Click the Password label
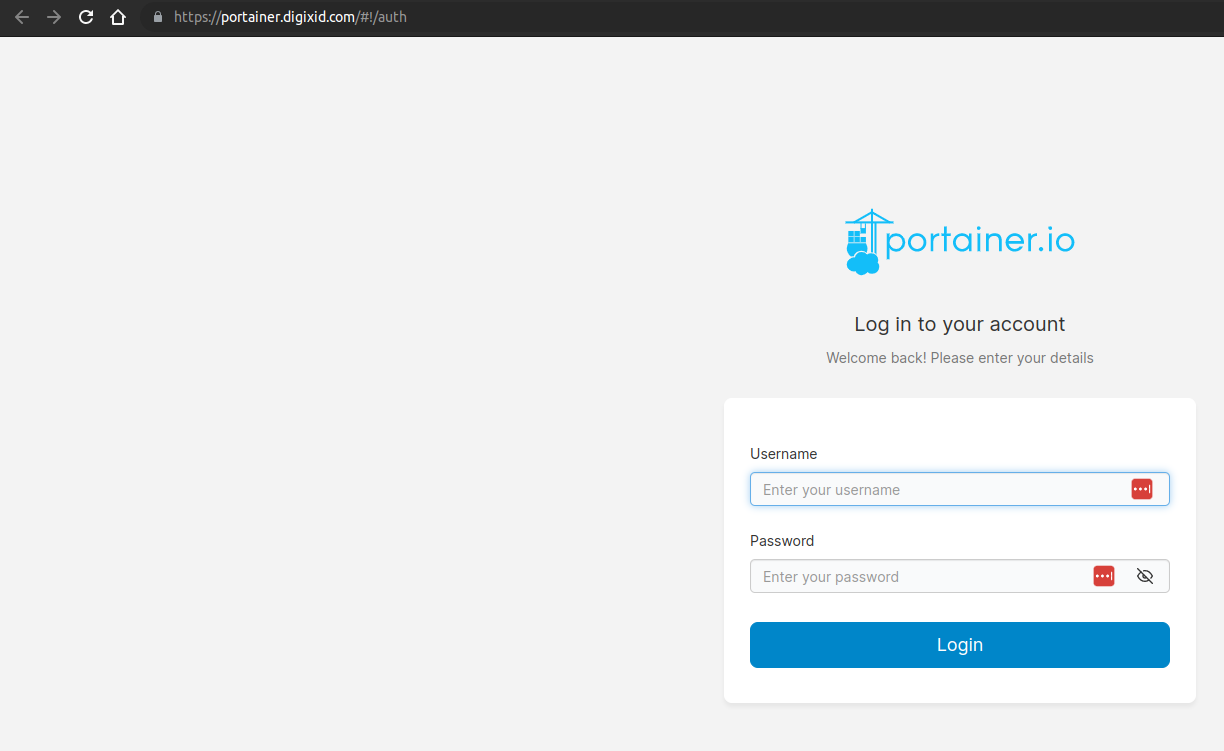This screenshot has height=751, width=1224. [782, 541]
